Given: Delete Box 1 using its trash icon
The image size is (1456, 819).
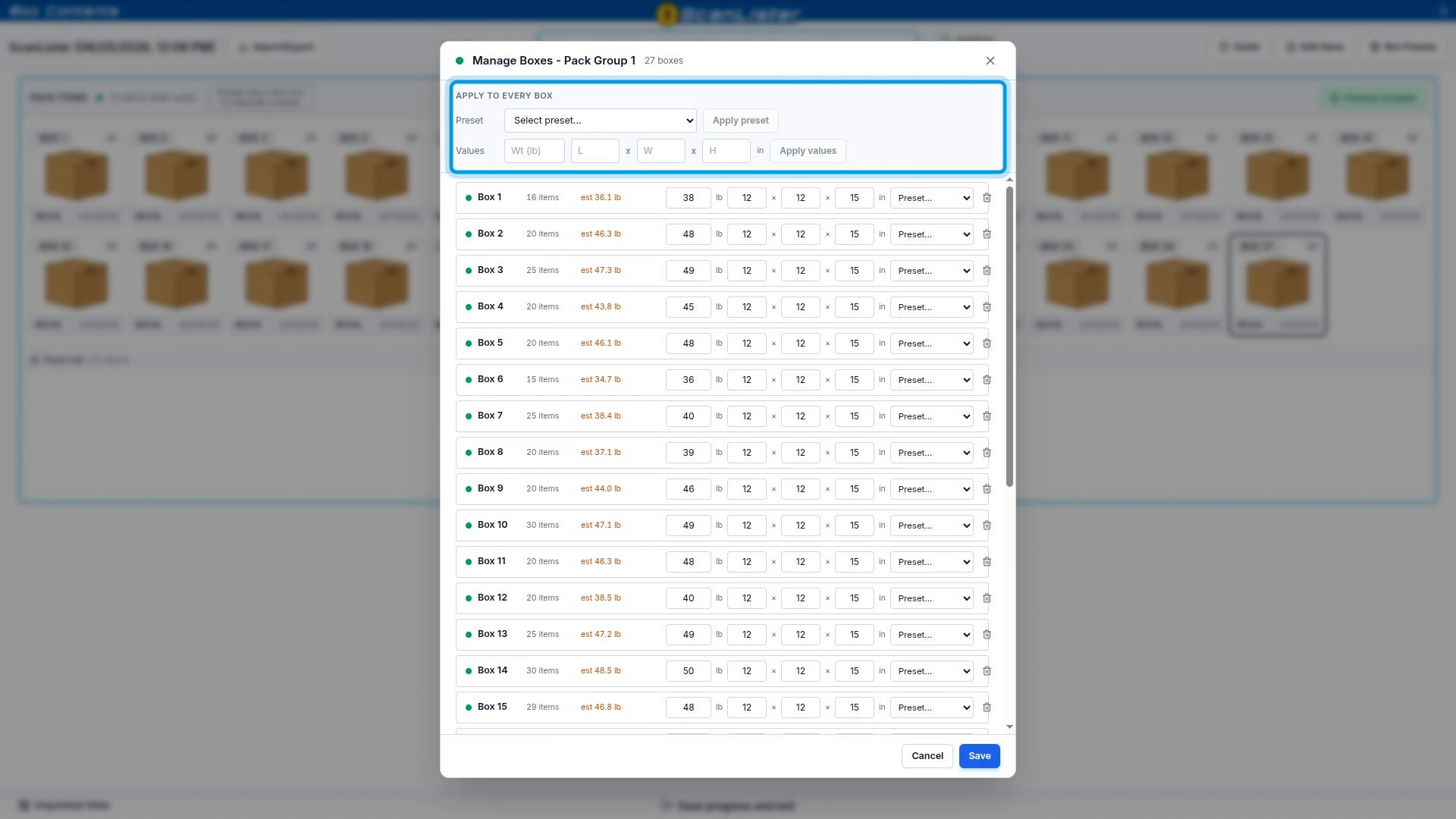Looking at the screenshot, I should (x=987, y=198).
